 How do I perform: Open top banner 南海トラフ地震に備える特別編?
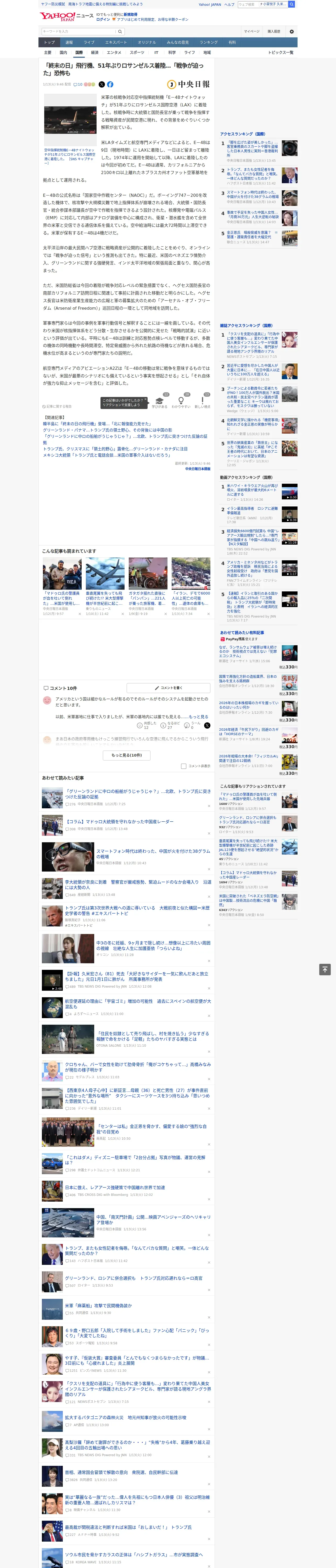pos(105,4)
